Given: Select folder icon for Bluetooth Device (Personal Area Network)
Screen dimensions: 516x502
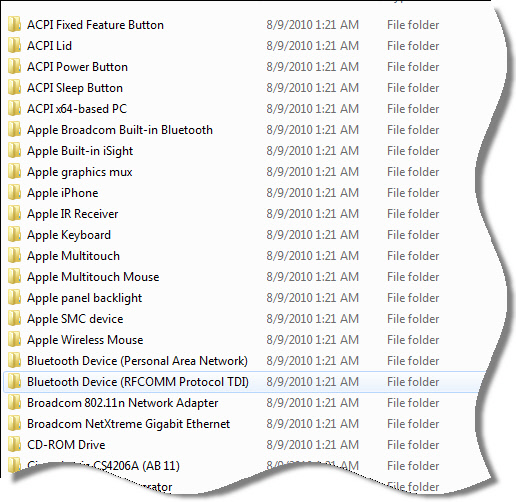Looking at the screenshot, I should pos(14,361).
